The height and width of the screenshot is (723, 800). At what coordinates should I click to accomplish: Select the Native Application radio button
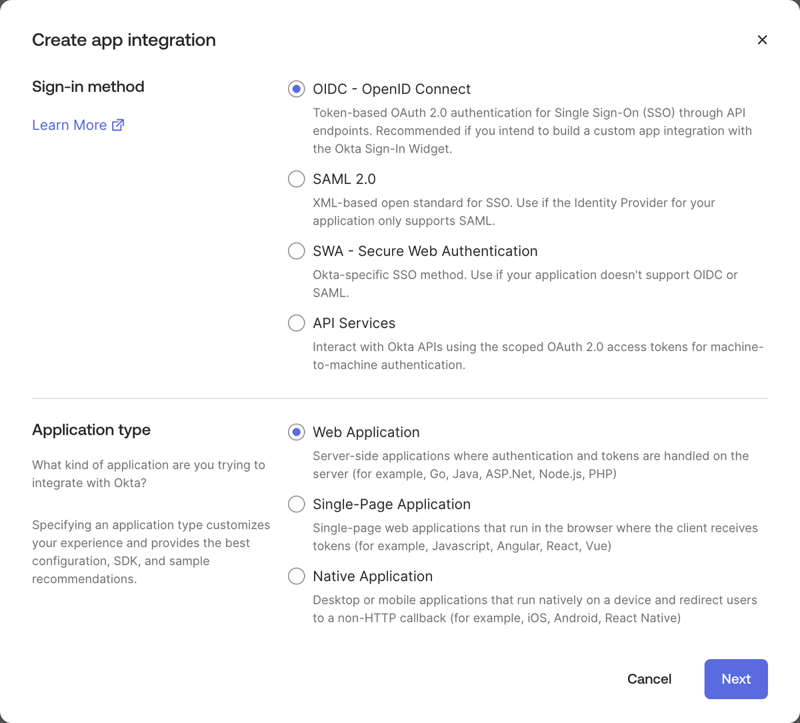point(296,576)
